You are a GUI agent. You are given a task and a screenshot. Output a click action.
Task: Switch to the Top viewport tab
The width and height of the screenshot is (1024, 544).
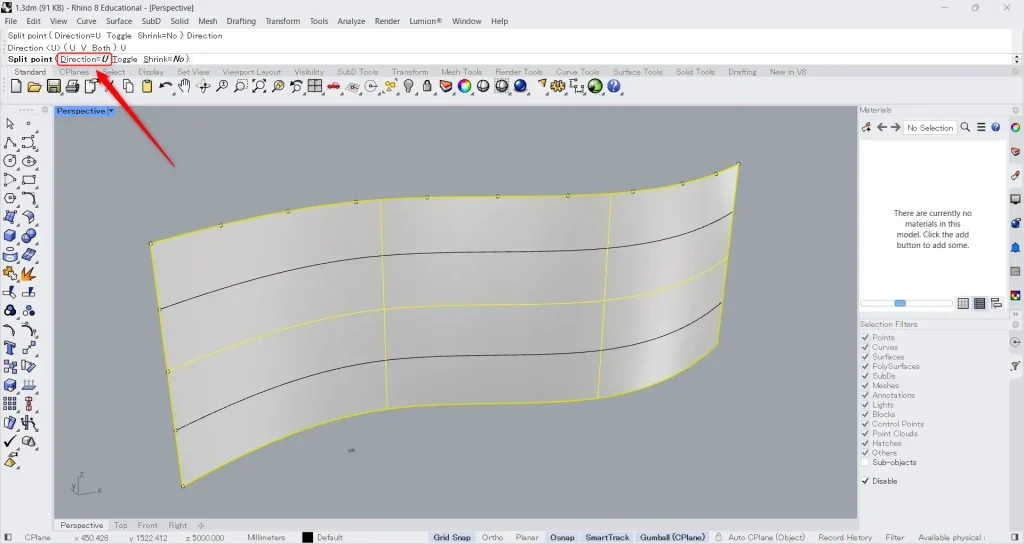[x=121, y=525]
